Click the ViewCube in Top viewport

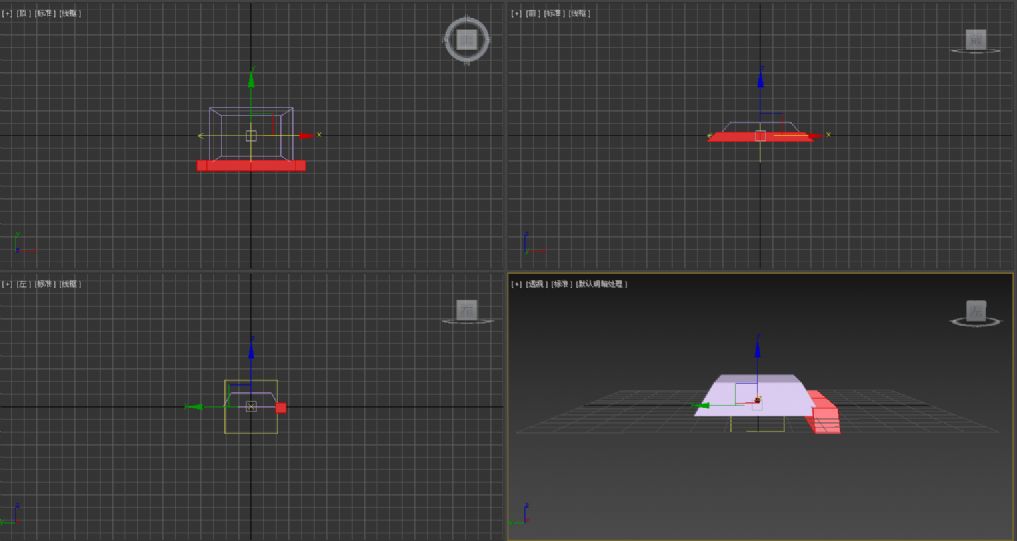pos(467,40)
